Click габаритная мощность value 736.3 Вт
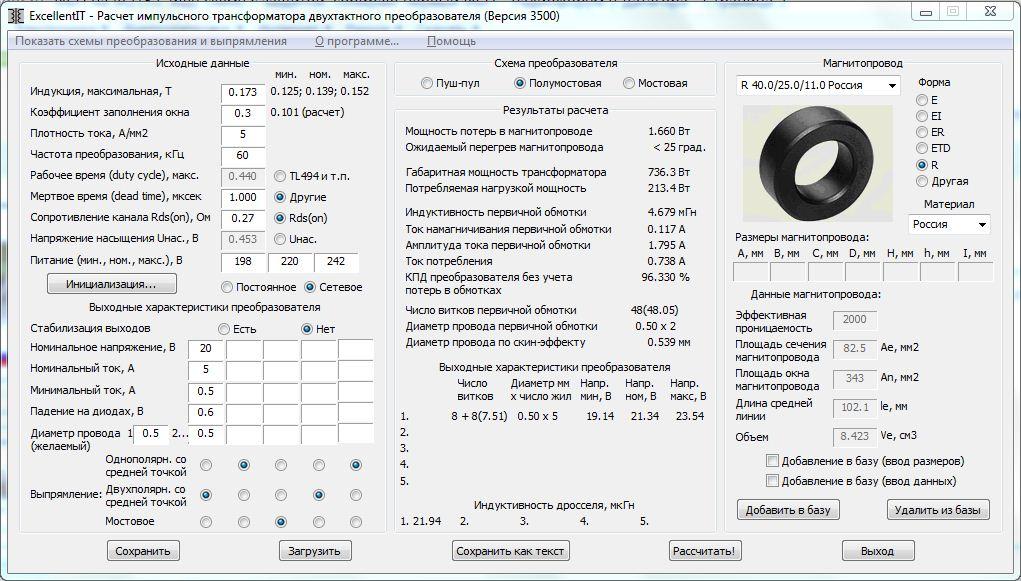The image size is (1021, 581). pos(669,173)
